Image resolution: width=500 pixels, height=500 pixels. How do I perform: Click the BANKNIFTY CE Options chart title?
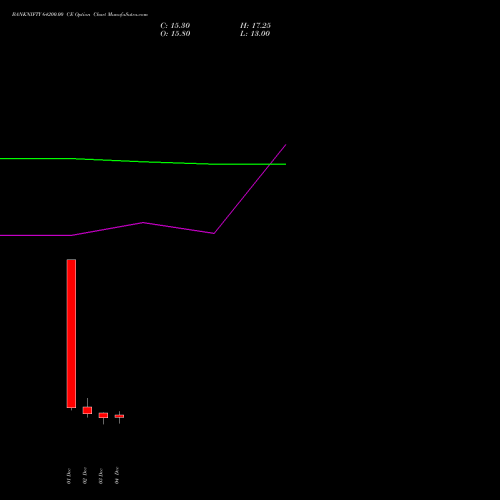point(80,15)
